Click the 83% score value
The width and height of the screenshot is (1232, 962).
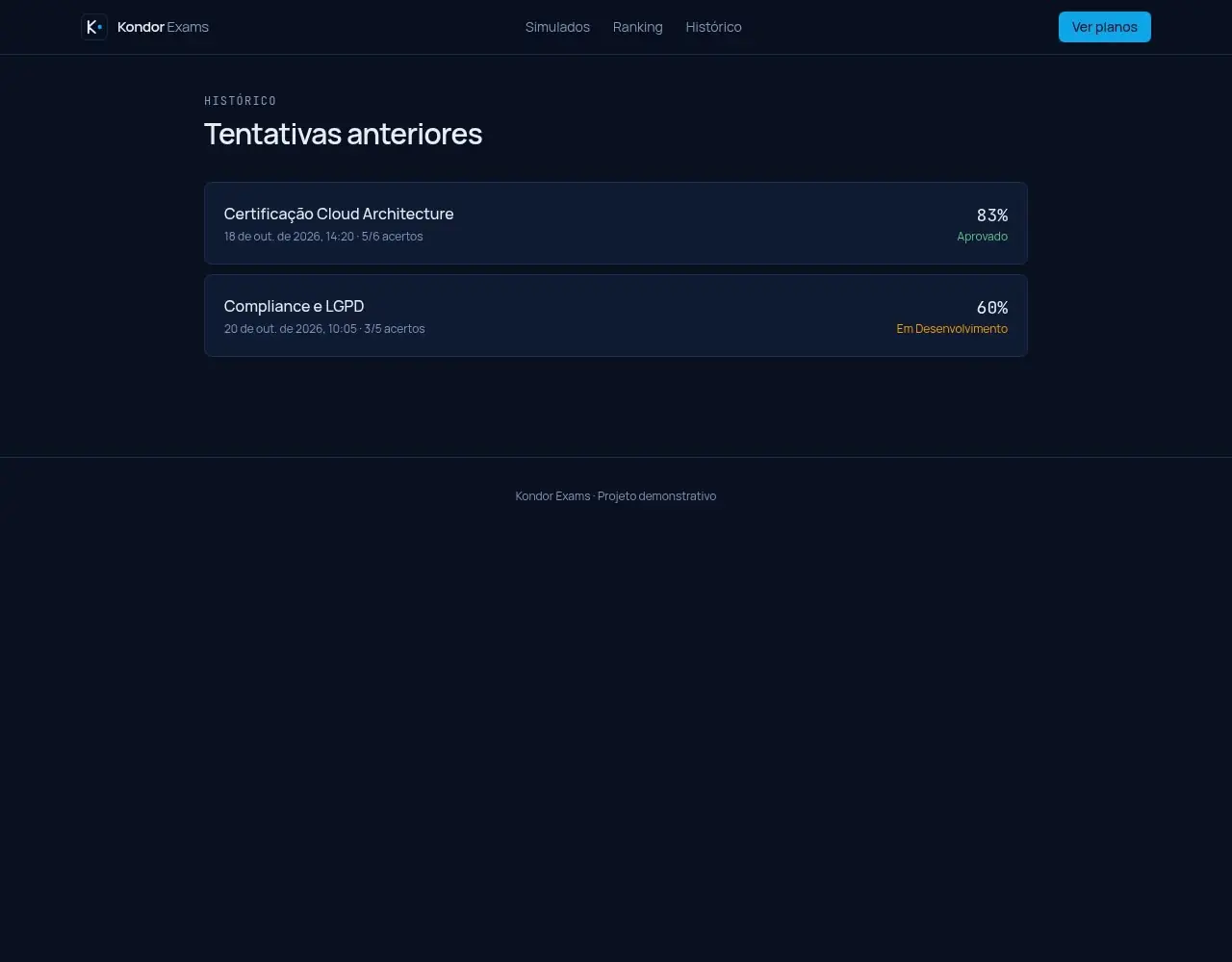click(x=992, y=215)
